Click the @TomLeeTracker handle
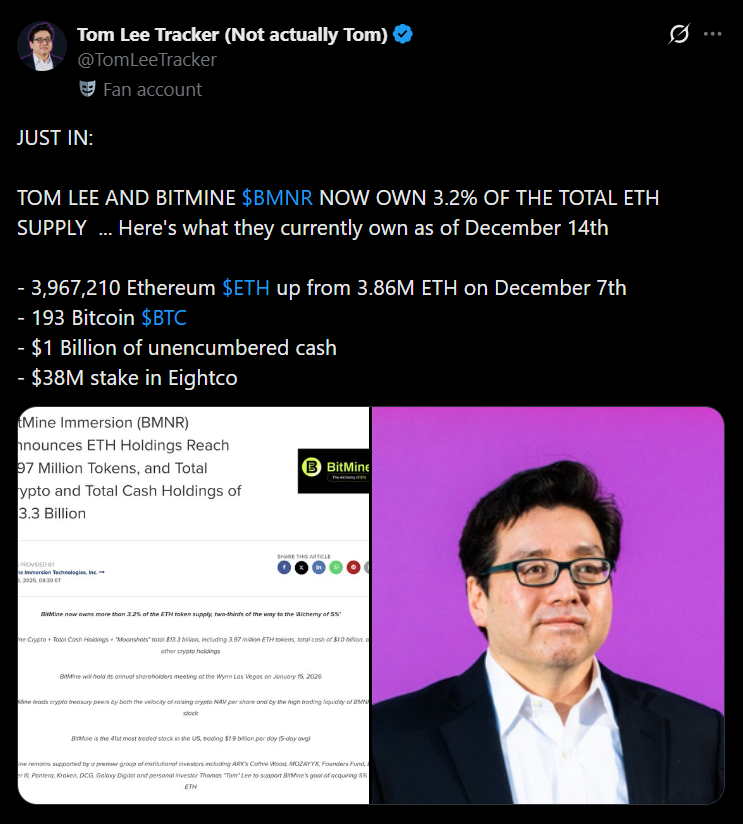743x824 pixels. tap(147, 60)
